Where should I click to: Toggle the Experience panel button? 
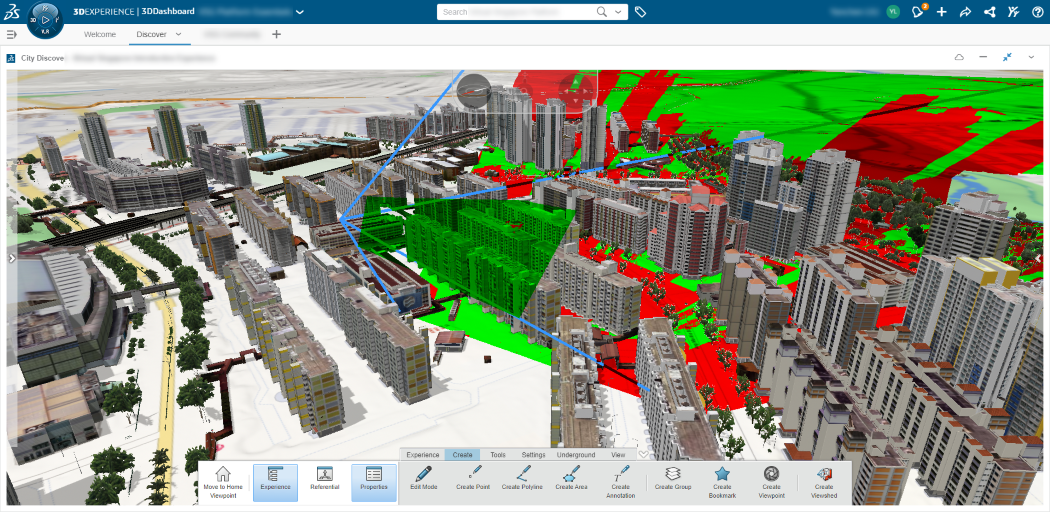[x=275, y=483]
